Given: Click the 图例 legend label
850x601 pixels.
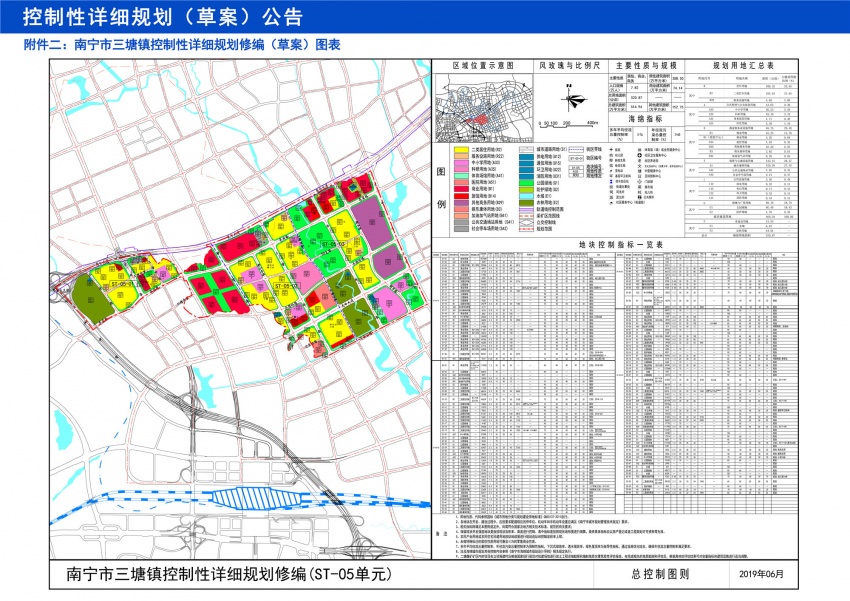Looking at the screenshot, I should [441, 188].
